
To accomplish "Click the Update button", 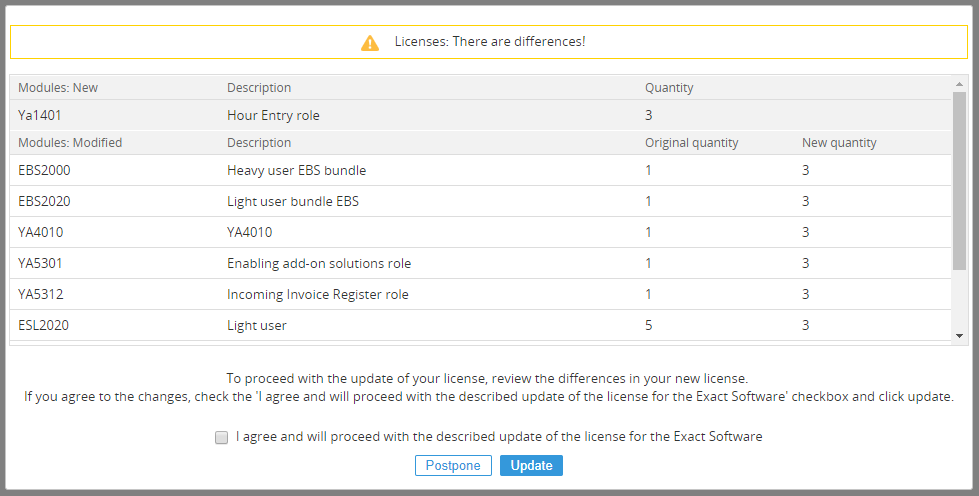I will coord(531,465).
